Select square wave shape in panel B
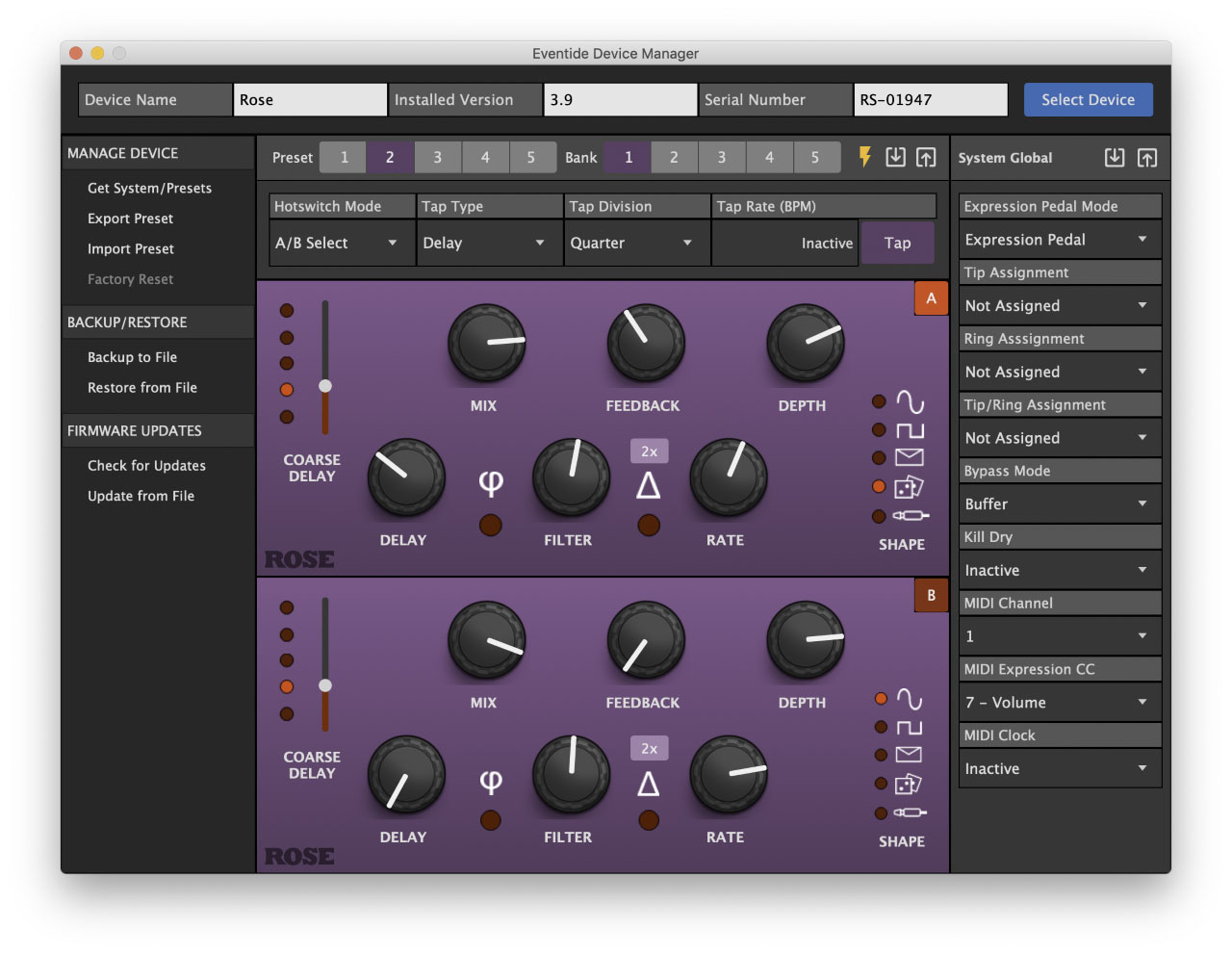The width and height of the screenshot is (1232, 954). (909, 728)
